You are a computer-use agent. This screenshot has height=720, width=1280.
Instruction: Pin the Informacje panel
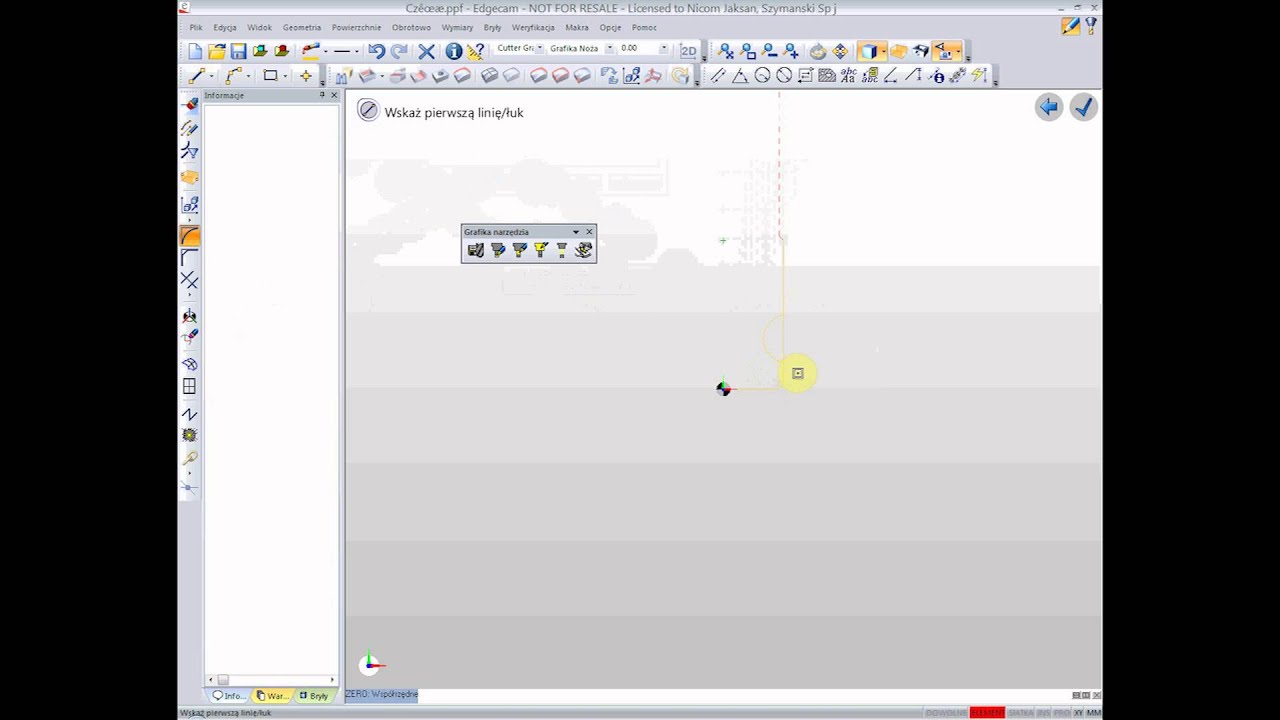pos(322,95)
